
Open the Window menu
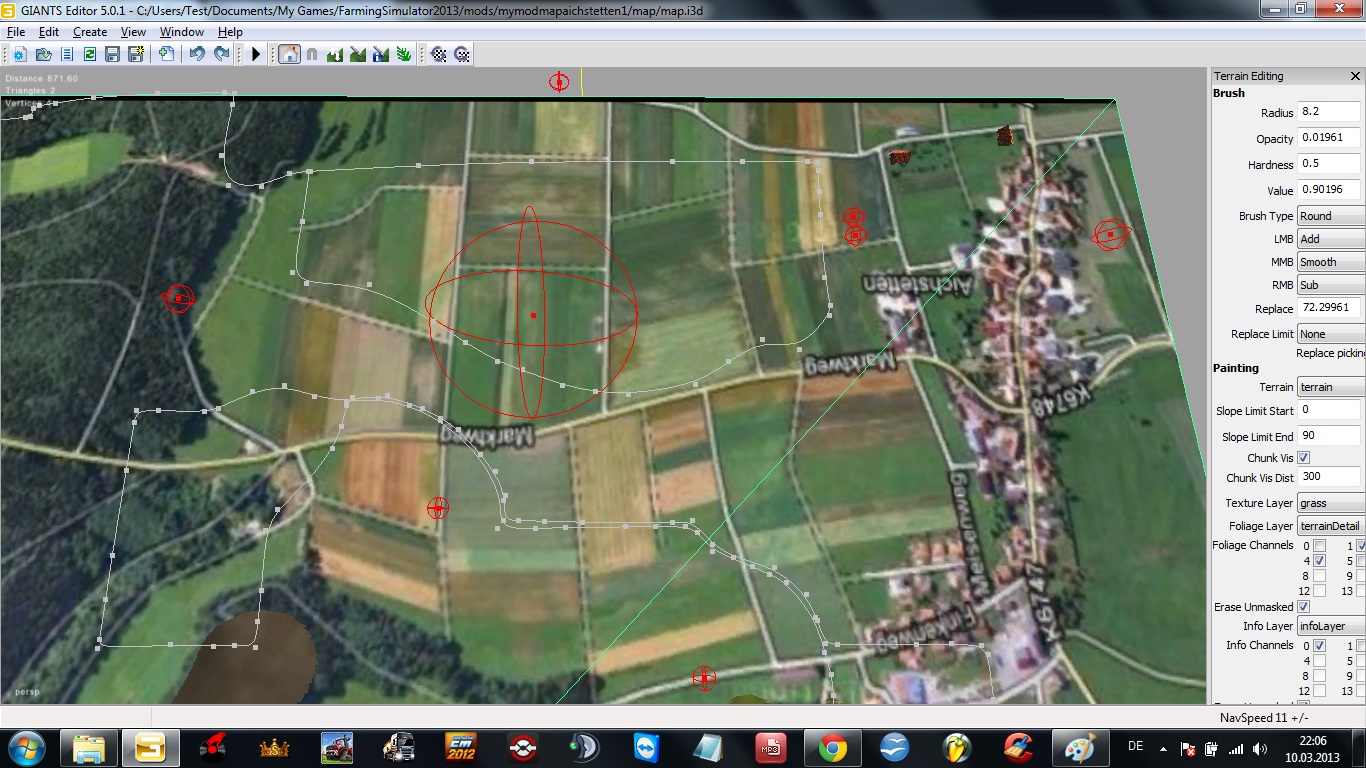click(182, 32)
